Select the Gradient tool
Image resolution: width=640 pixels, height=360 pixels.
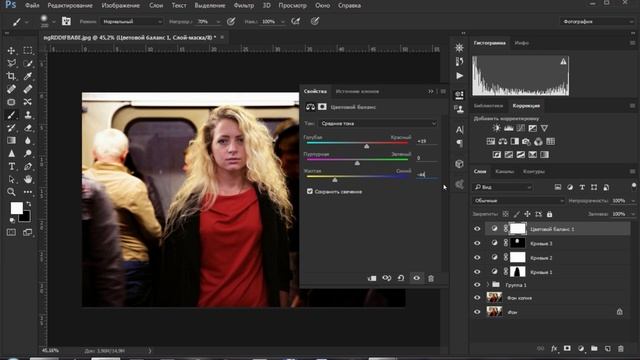pyautogui.click(x=11, y=140)
